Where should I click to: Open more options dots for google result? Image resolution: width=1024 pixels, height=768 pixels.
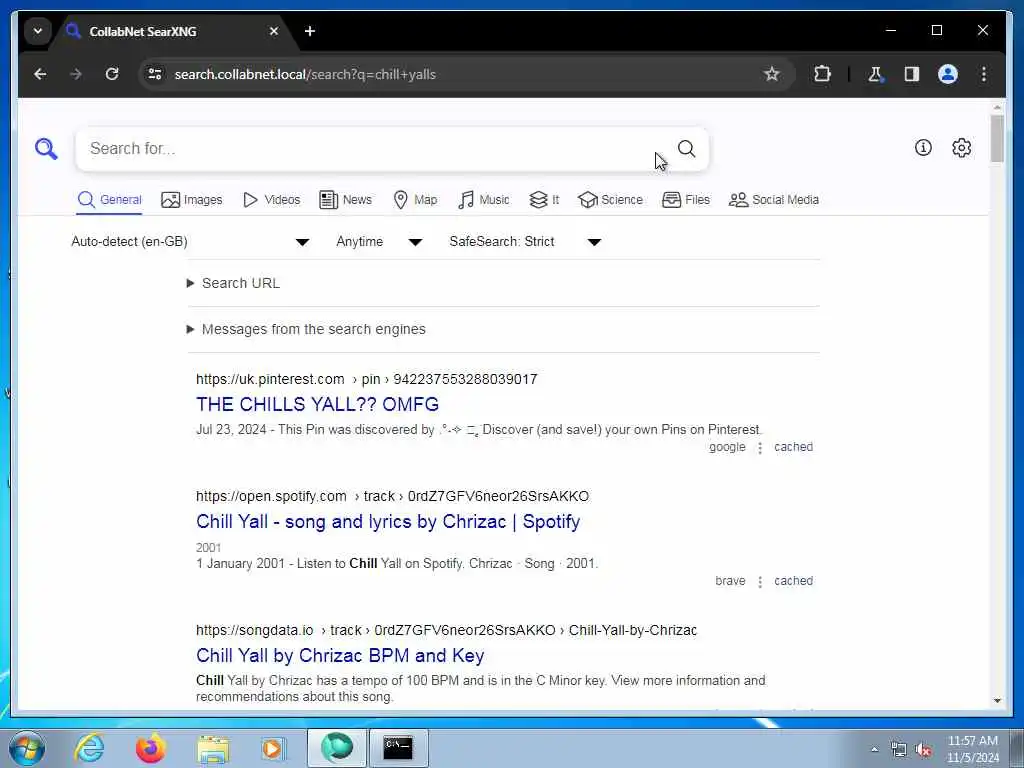(760, 448)
